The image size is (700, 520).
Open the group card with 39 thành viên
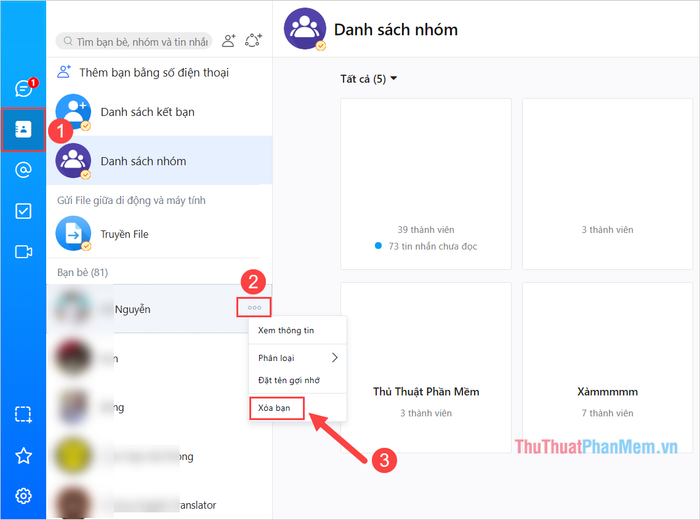[426, 184]
